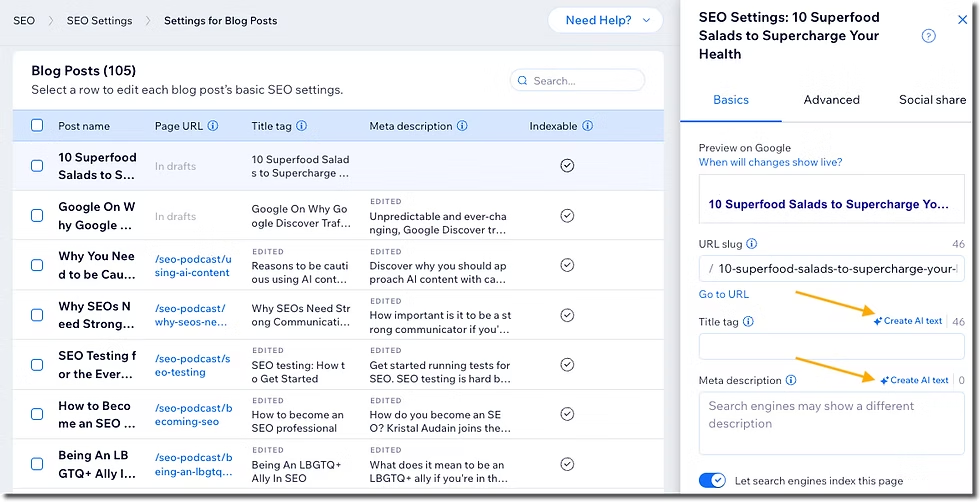Click the URL slug info icon
Screen dimensions: 980x502
(x=752, y=244)
